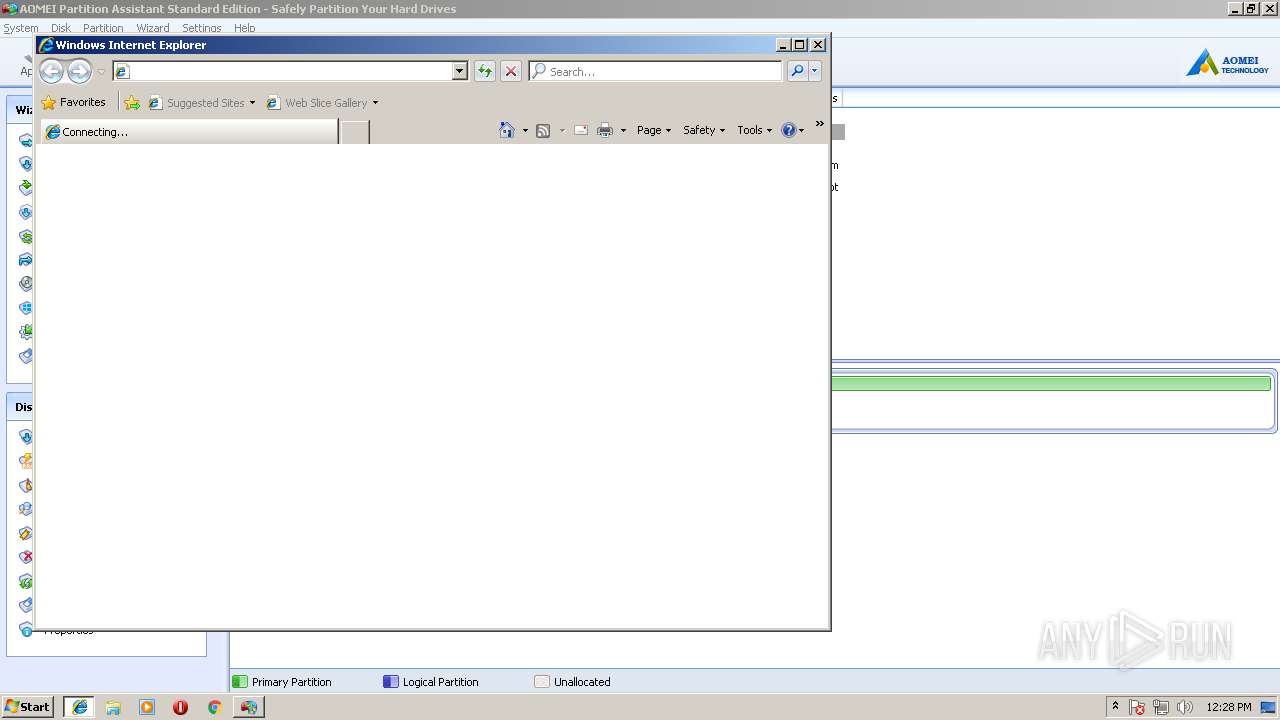Open media player taskbar icon
This screenshot has width=1280, height=720.
coord(147,707)
